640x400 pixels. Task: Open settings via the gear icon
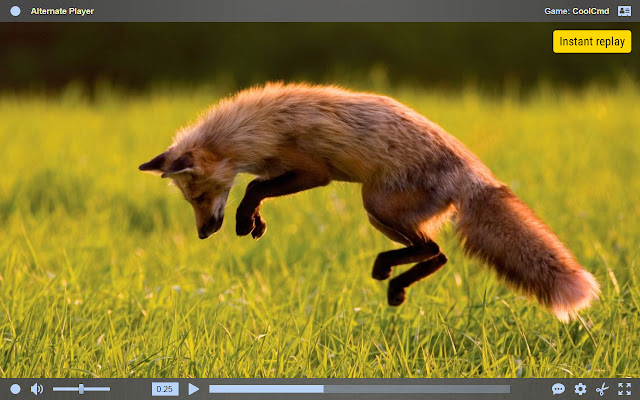click(580, 389)
